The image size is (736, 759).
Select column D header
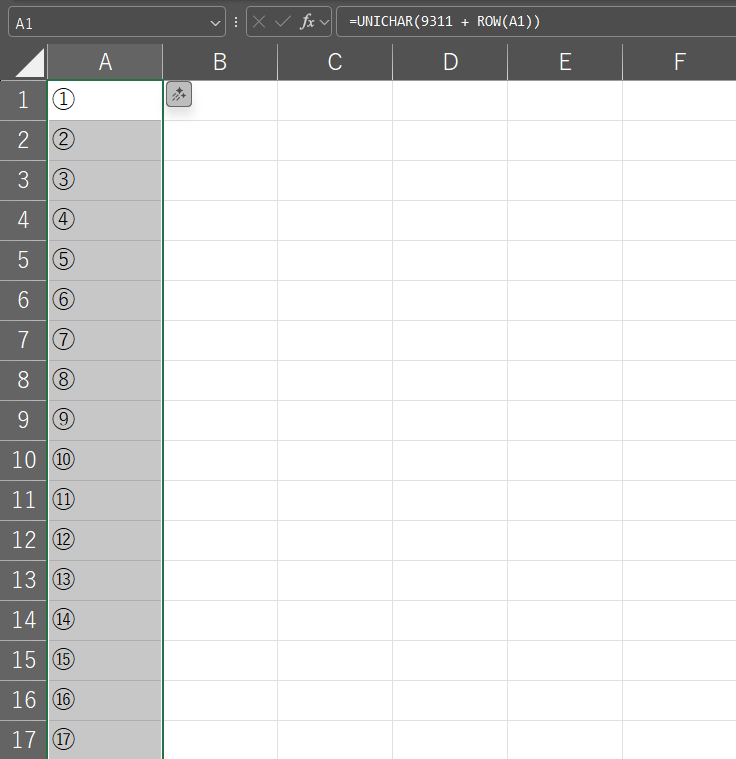(x=450, y=62)
